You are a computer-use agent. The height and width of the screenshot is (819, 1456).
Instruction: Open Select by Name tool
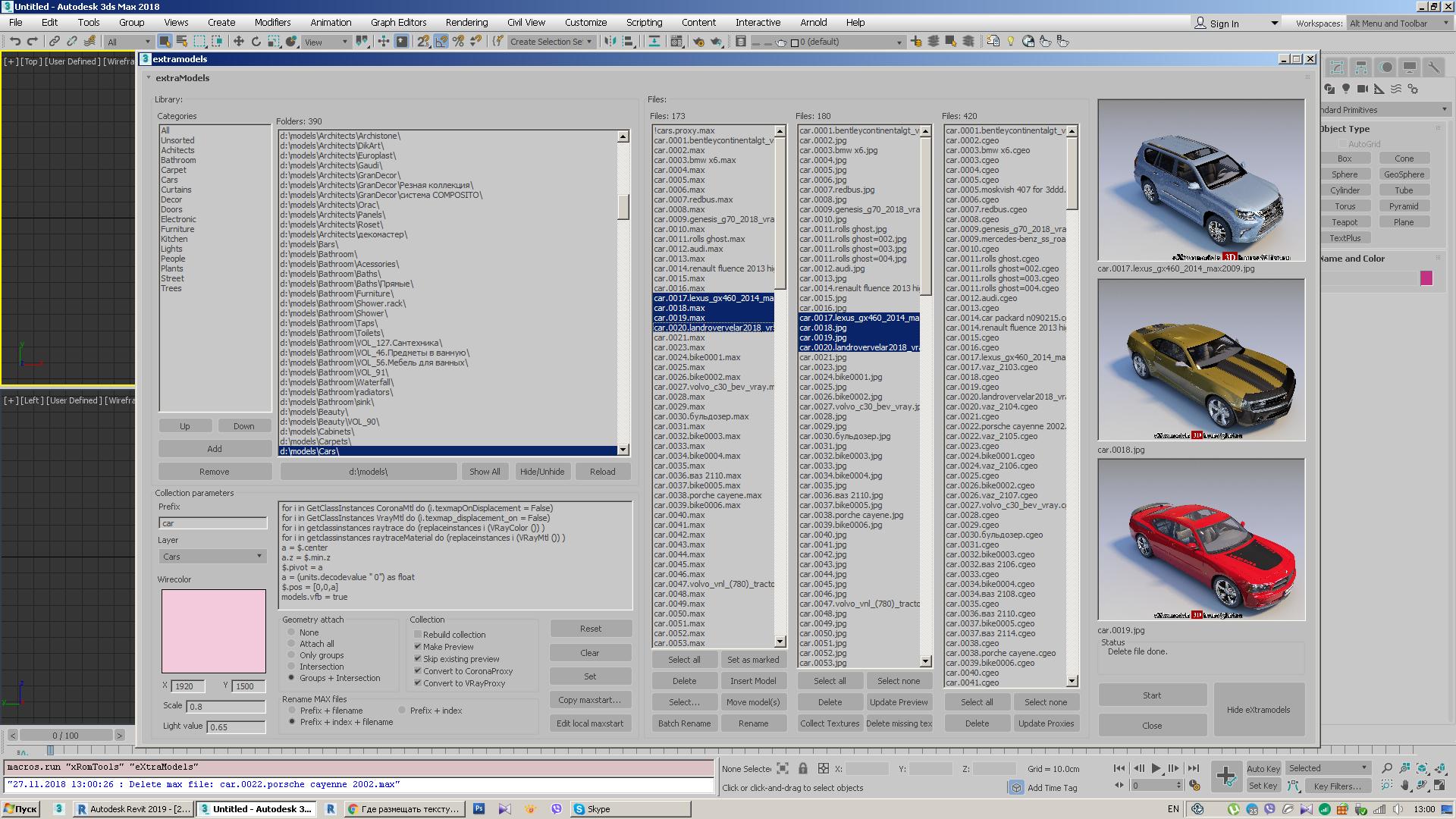[x=182, y=42]
